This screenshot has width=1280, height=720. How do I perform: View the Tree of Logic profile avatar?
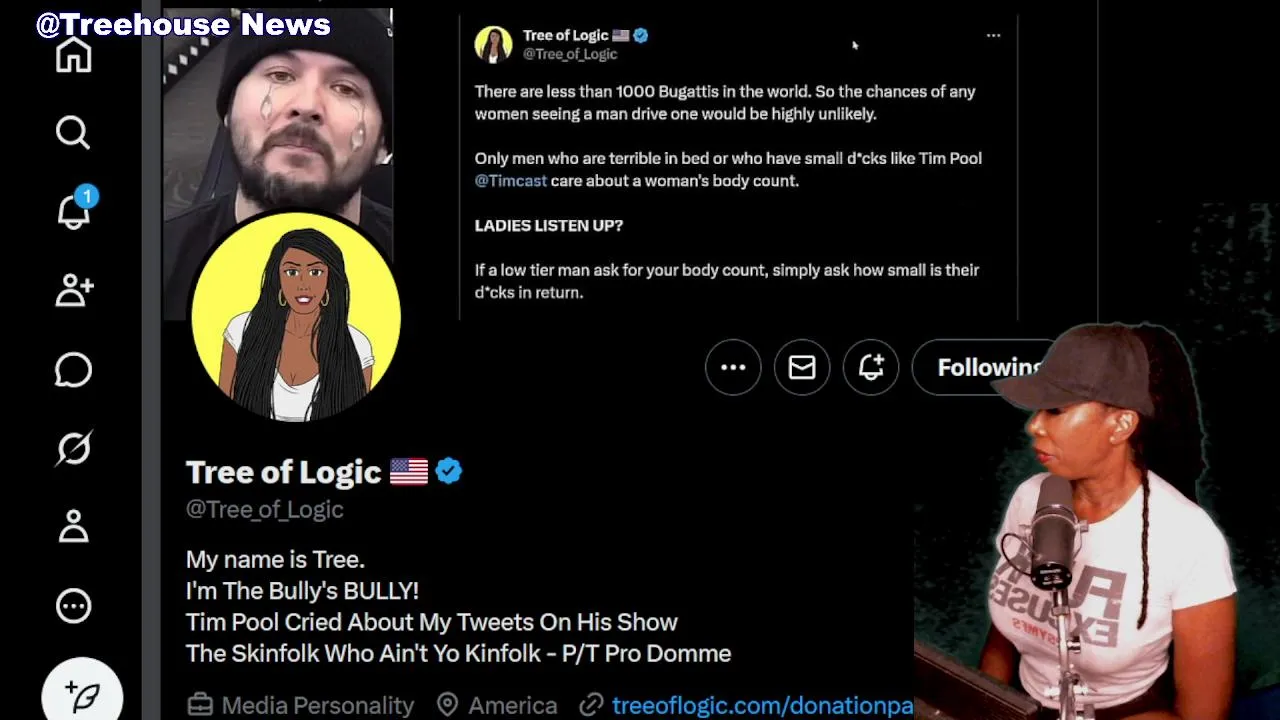click(x=295, y=316)
